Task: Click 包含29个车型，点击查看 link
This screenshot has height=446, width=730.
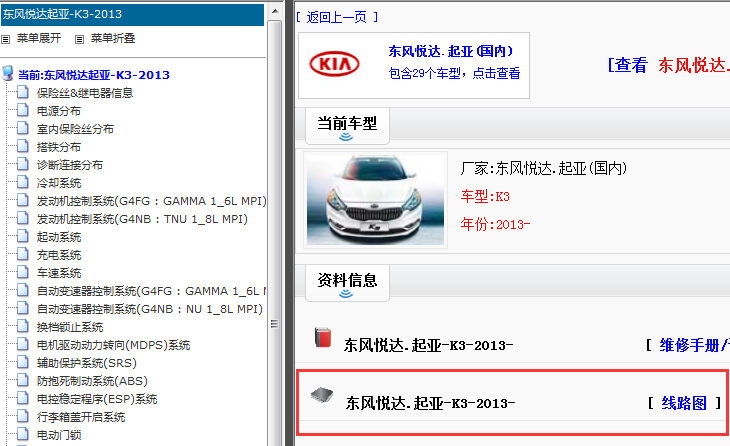Action: pyautogui.click(x=454, y=73)
